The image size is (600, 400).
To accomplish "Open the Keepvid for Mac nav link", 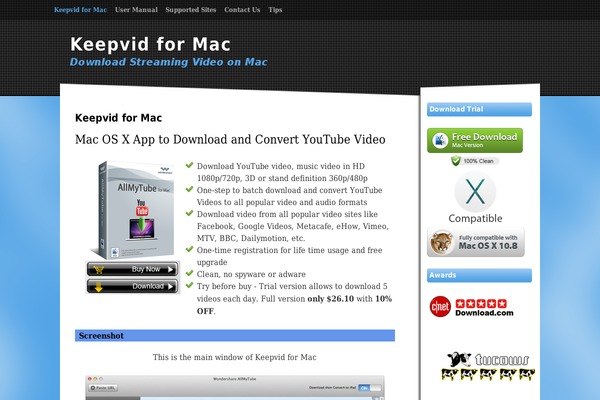I will pyautogui.click(x=80, y=10).
